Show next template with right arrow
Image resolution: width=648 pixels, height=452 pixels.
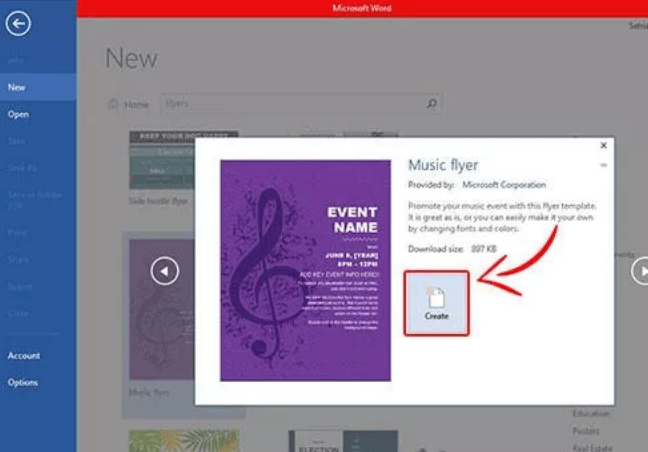[x=641, y=271]
